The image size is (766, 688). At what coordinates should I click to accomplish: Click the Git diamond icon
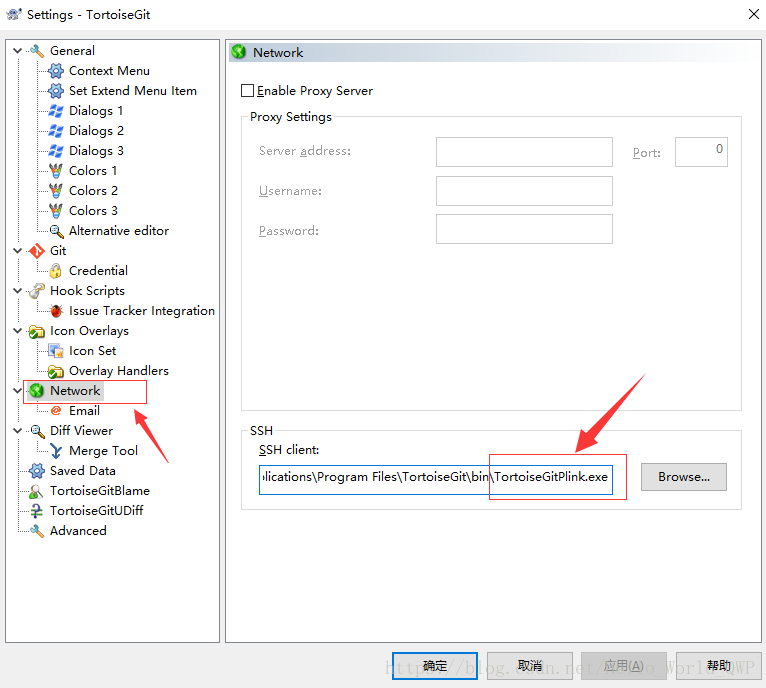pos(37,251)
